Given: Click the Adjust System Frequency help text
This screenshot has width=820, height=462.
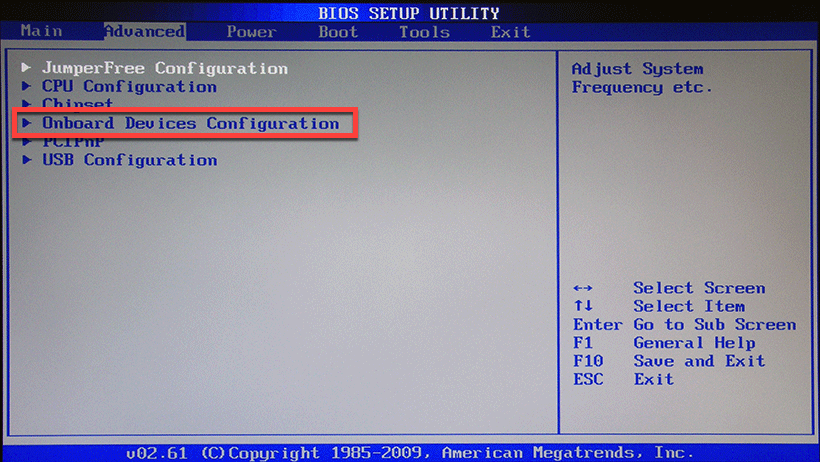Looking at the screenshot, I should pyautogui.click(x=641, y=78).
